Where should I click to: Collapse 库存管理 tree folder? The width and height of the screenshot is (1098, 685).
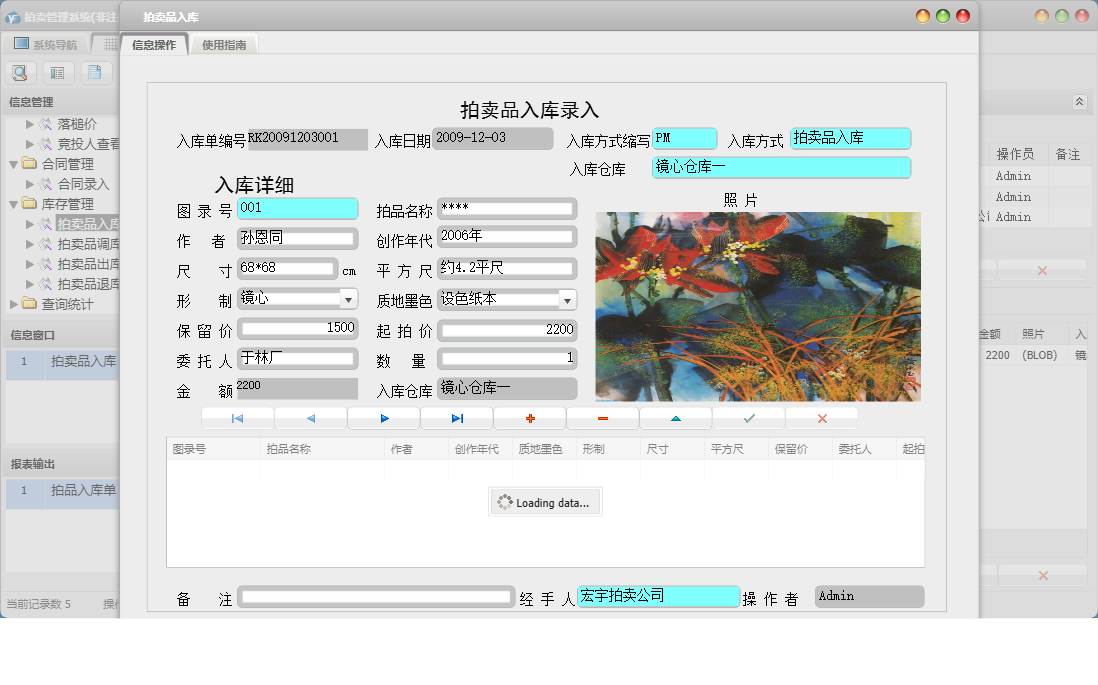(13, 204)
